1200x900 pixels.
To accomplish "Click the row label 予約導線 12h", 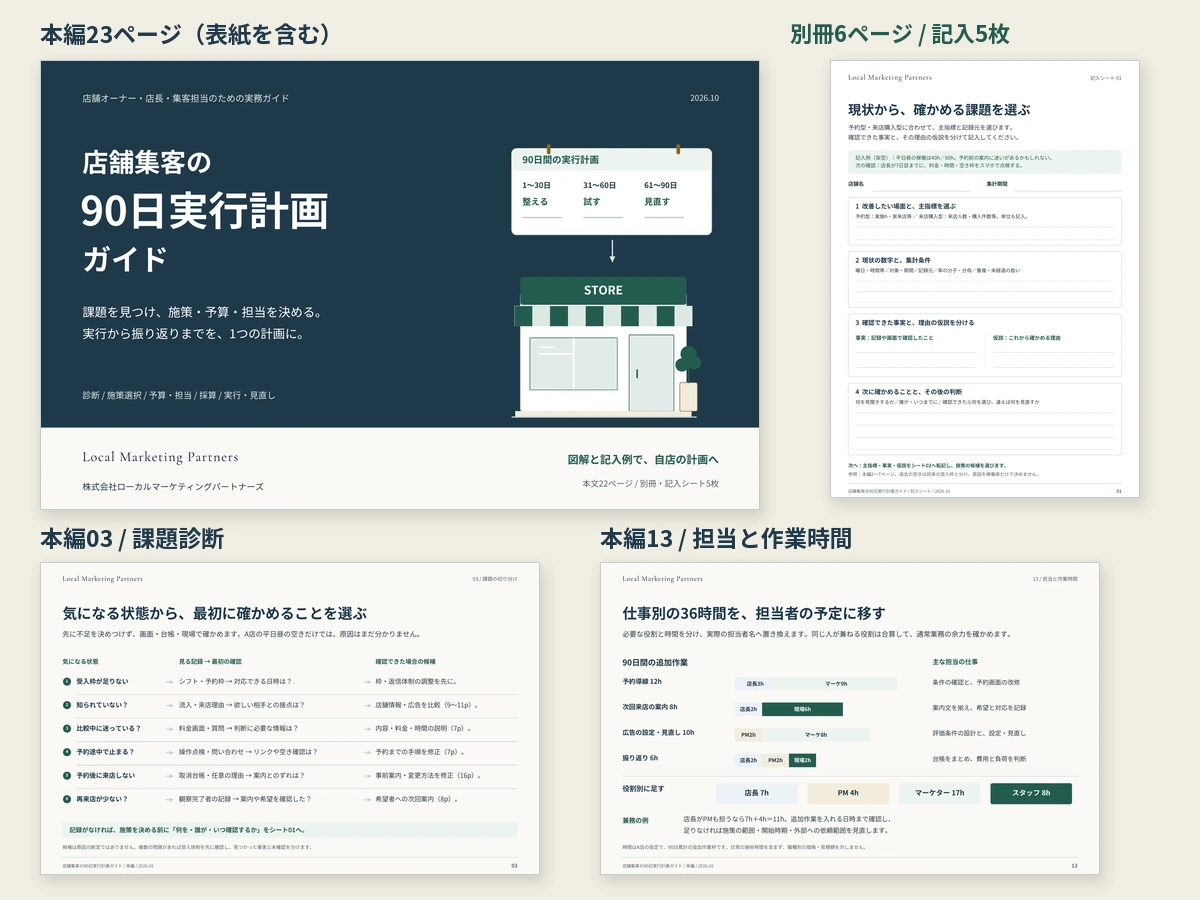I will [x=642, y=681].
